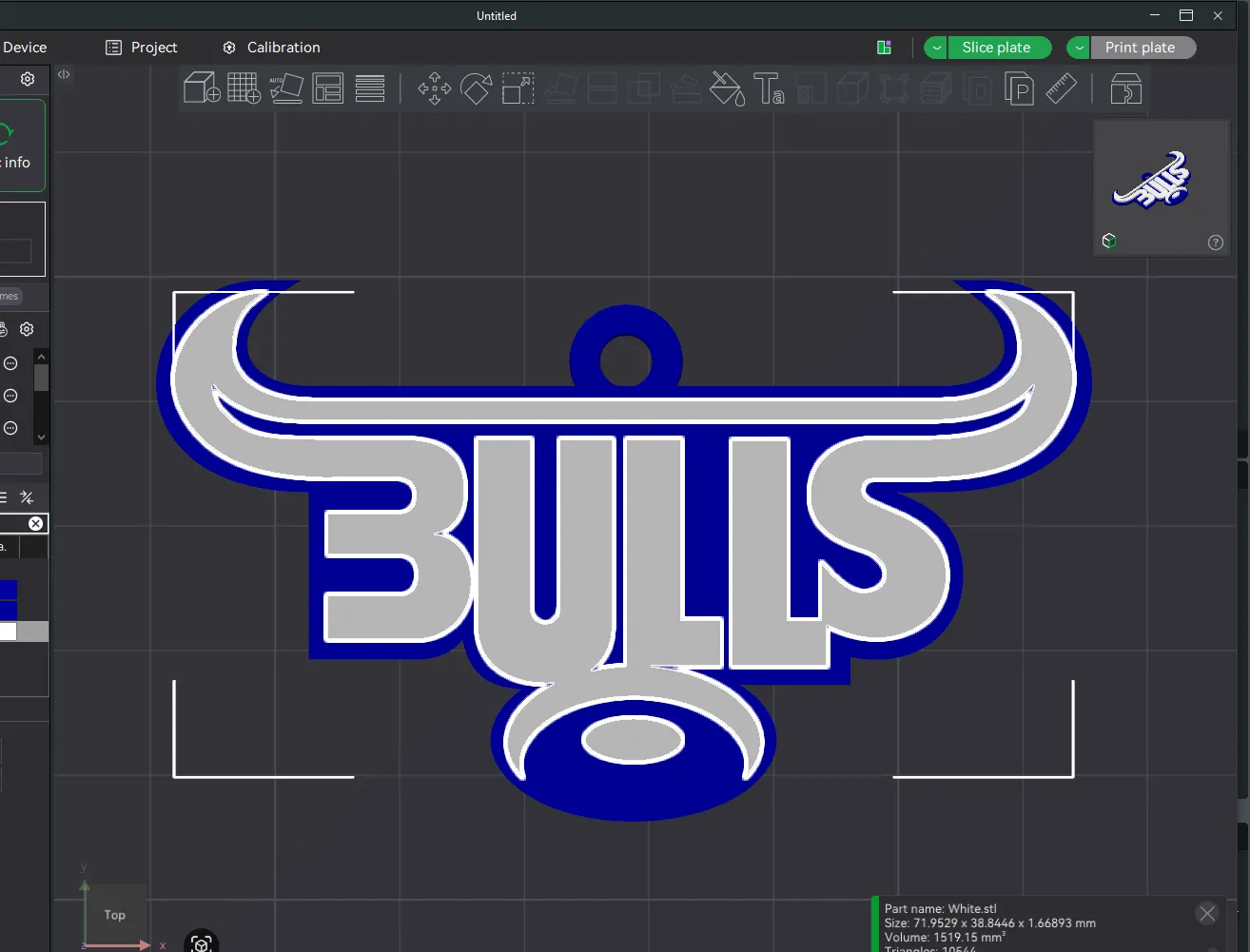Select the Measure ruler tool
This screenshot has height=952, width=1250.
pos(1061,88)
